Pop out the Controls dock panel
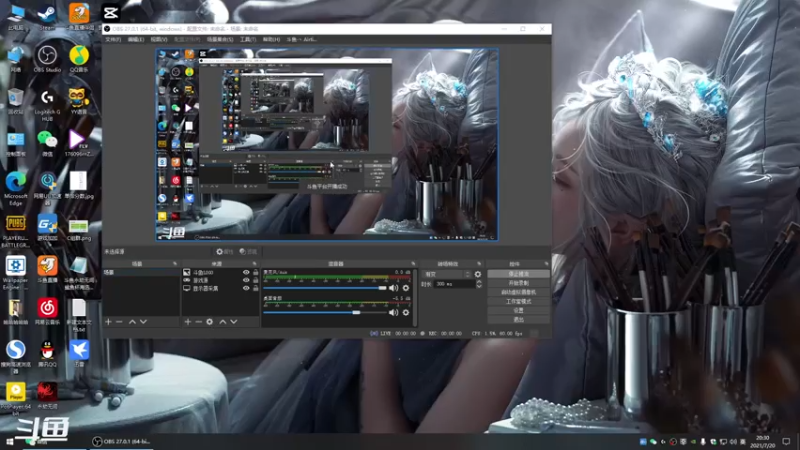The image size is (800, 450). pyautogui.click(x=546, y=264)
